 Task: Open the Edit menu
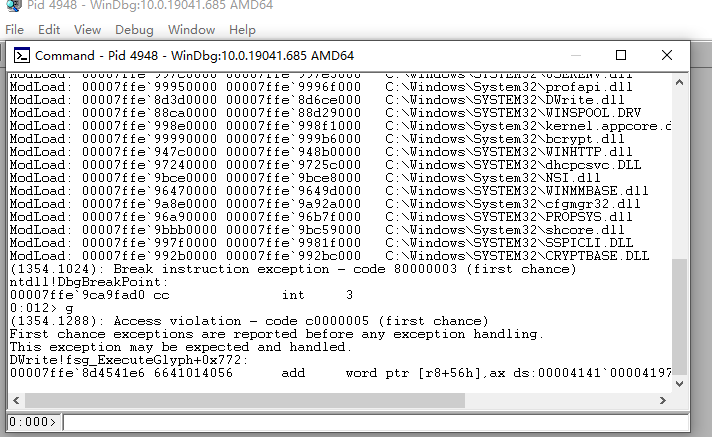49,30
